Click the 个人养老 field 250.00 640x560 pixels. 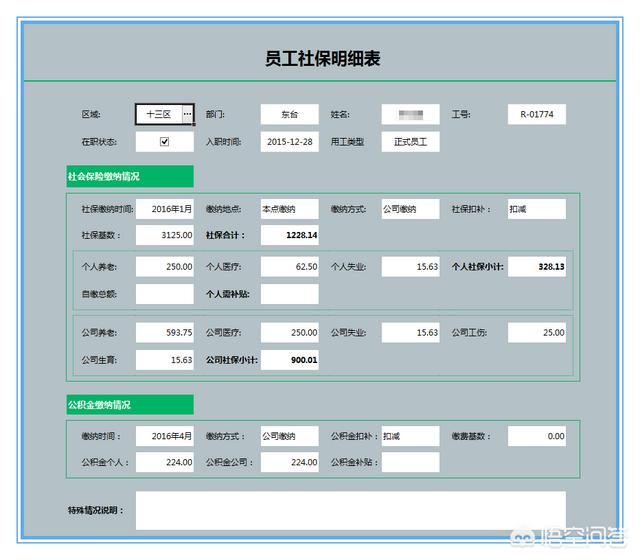click(165, 267)
